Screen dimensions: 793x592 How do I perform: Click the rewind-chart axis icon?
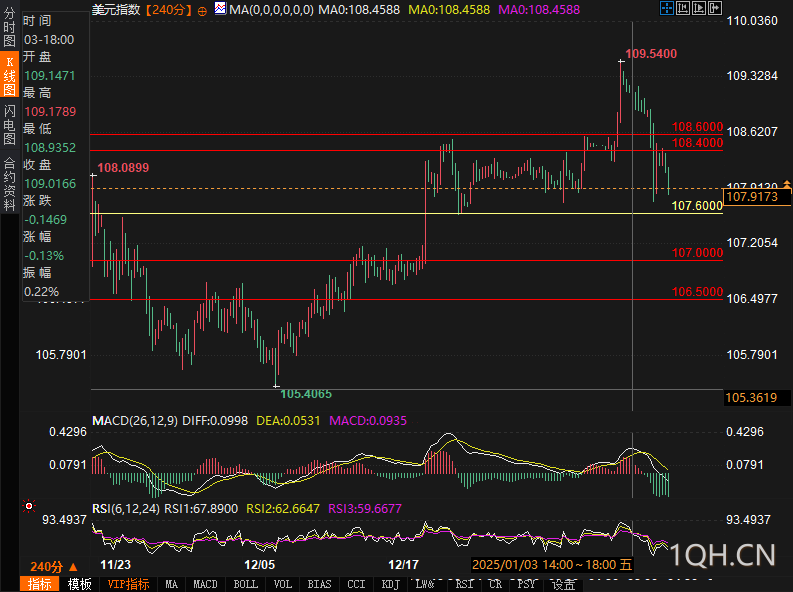(x=683, y=8)
